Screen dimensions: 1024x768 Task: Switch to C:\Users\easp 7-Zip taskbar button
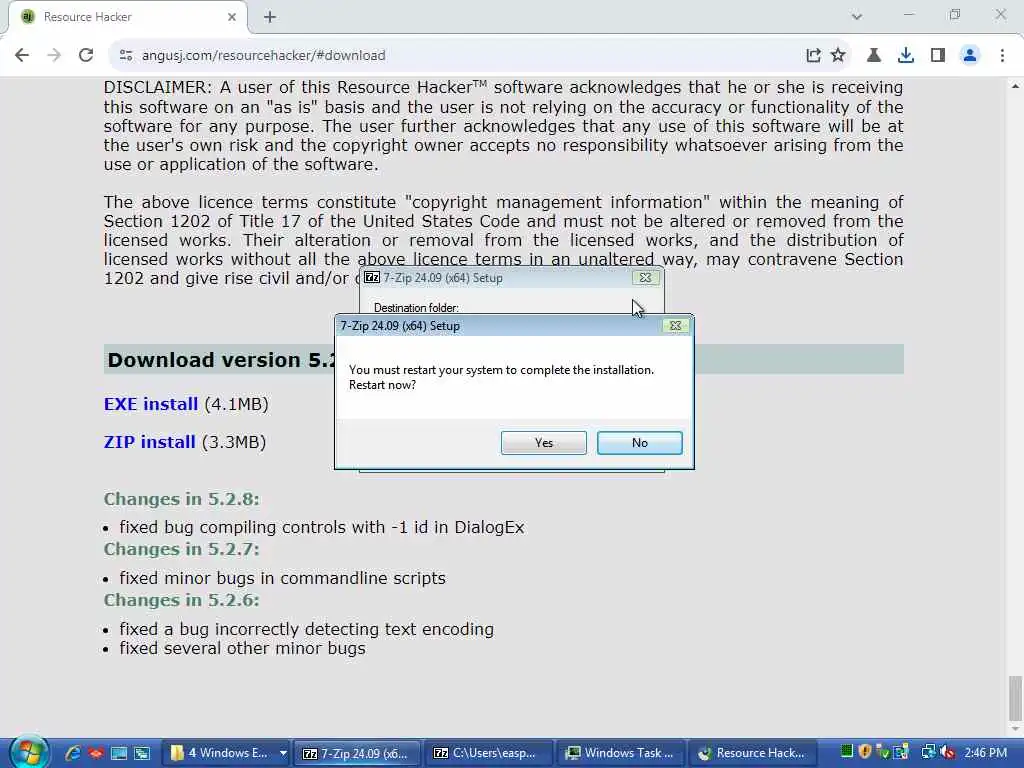tap(487, 753)
